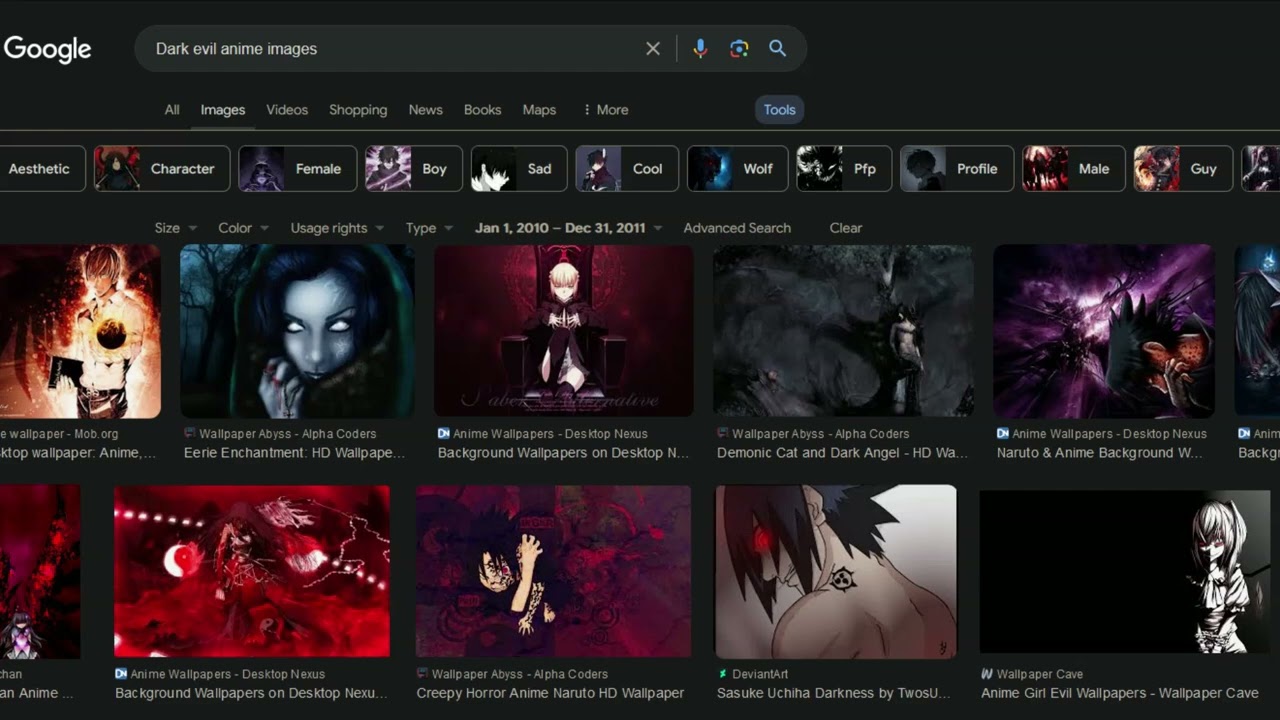Viewport: 1280px width, 720px height.
Task: Open the Anime Girl Evil Wallpapers title link
Action: coord(1120,693)
